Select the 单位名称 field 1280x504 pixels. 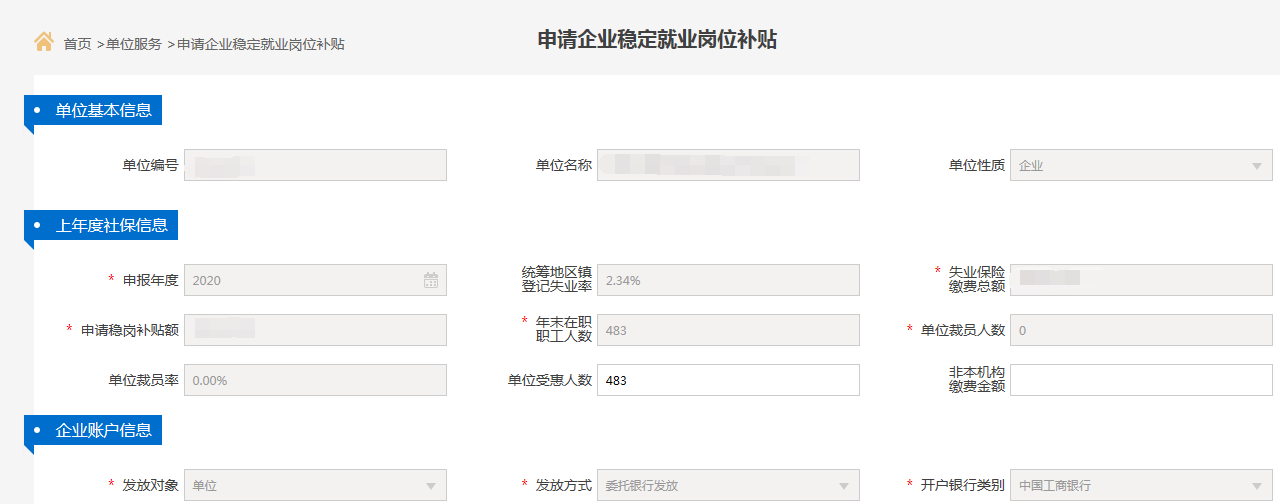(728, 166)
